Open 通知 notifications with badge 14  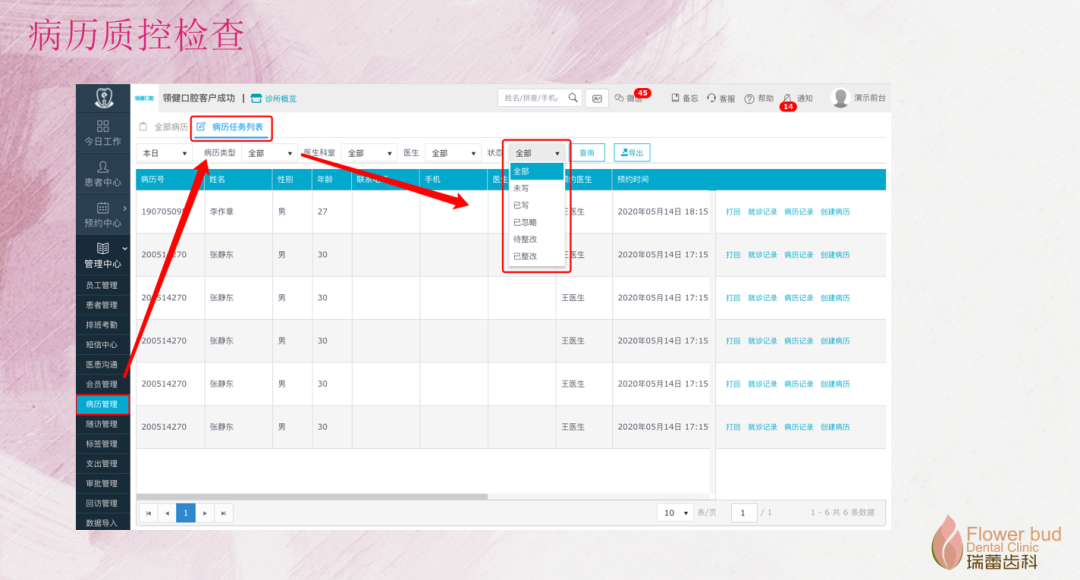click(x=798, y=99)
